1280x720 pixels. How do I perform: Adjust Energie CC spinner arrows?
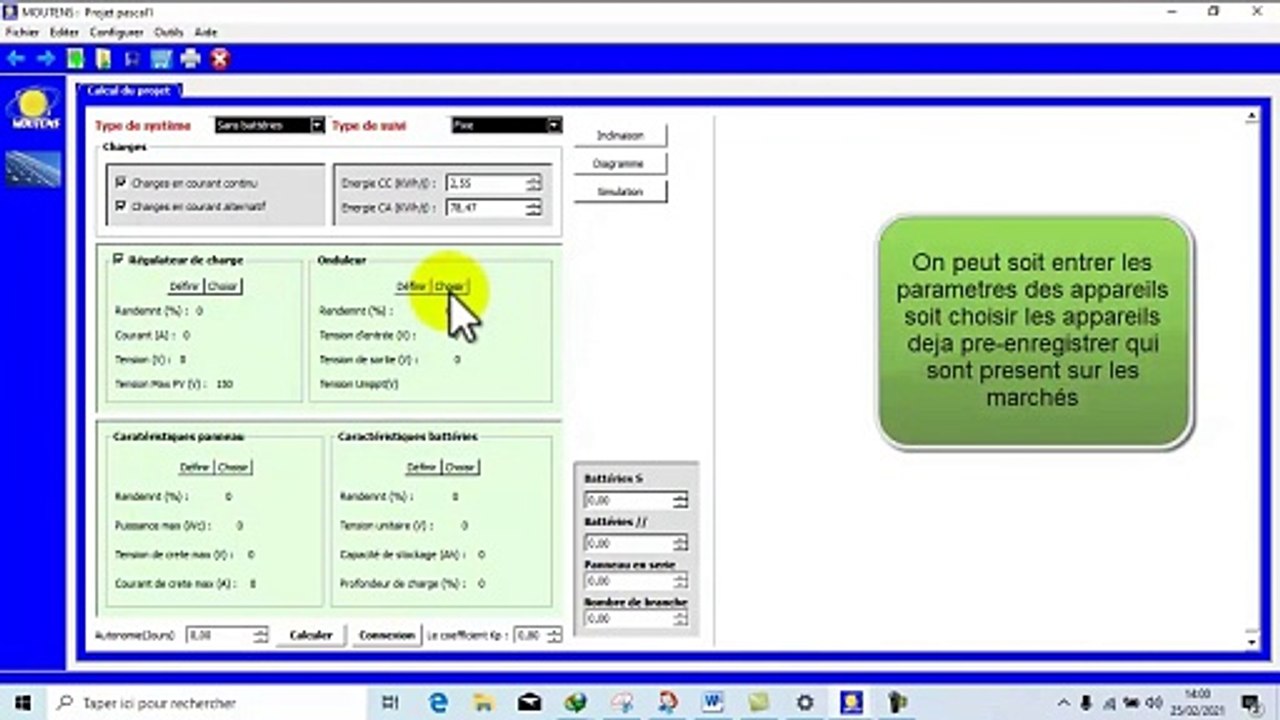534,183
